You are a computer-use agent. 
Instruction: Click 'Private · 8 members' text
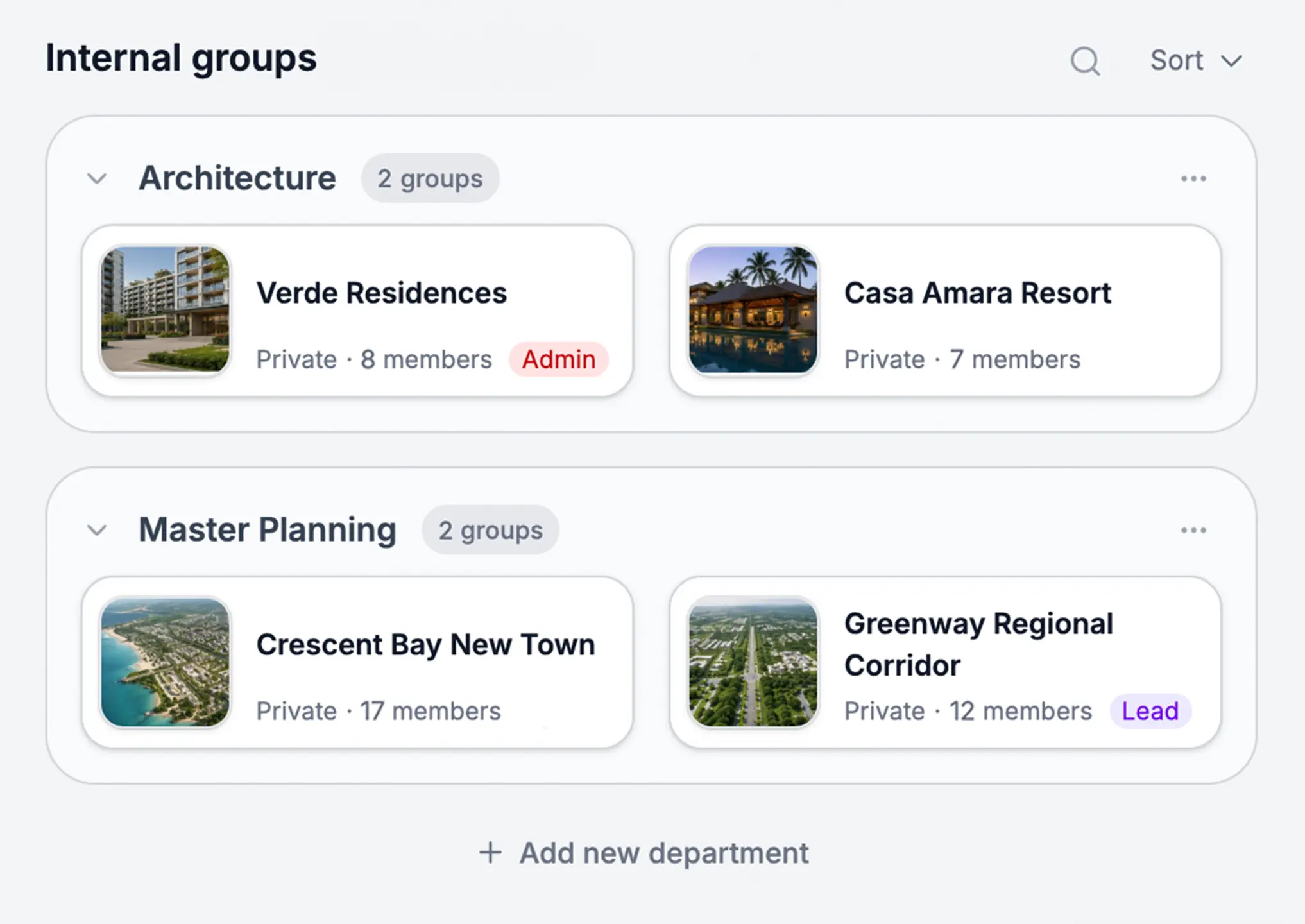374,359
